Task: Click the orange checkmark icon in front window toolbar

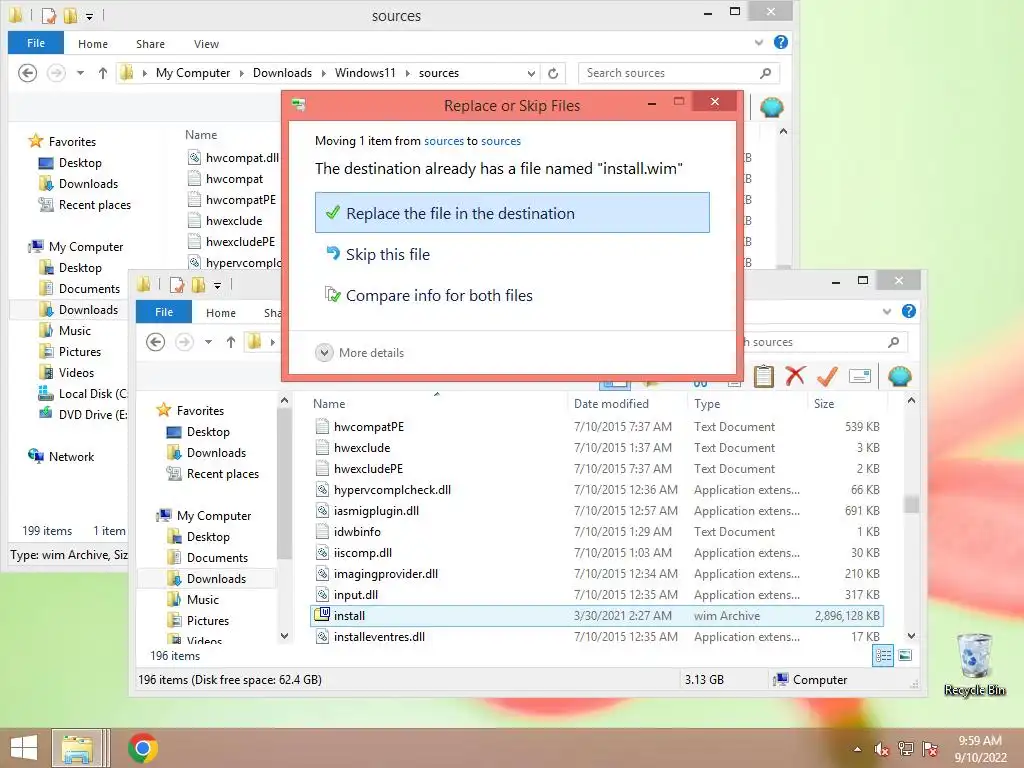Action: tap(827, 376)
